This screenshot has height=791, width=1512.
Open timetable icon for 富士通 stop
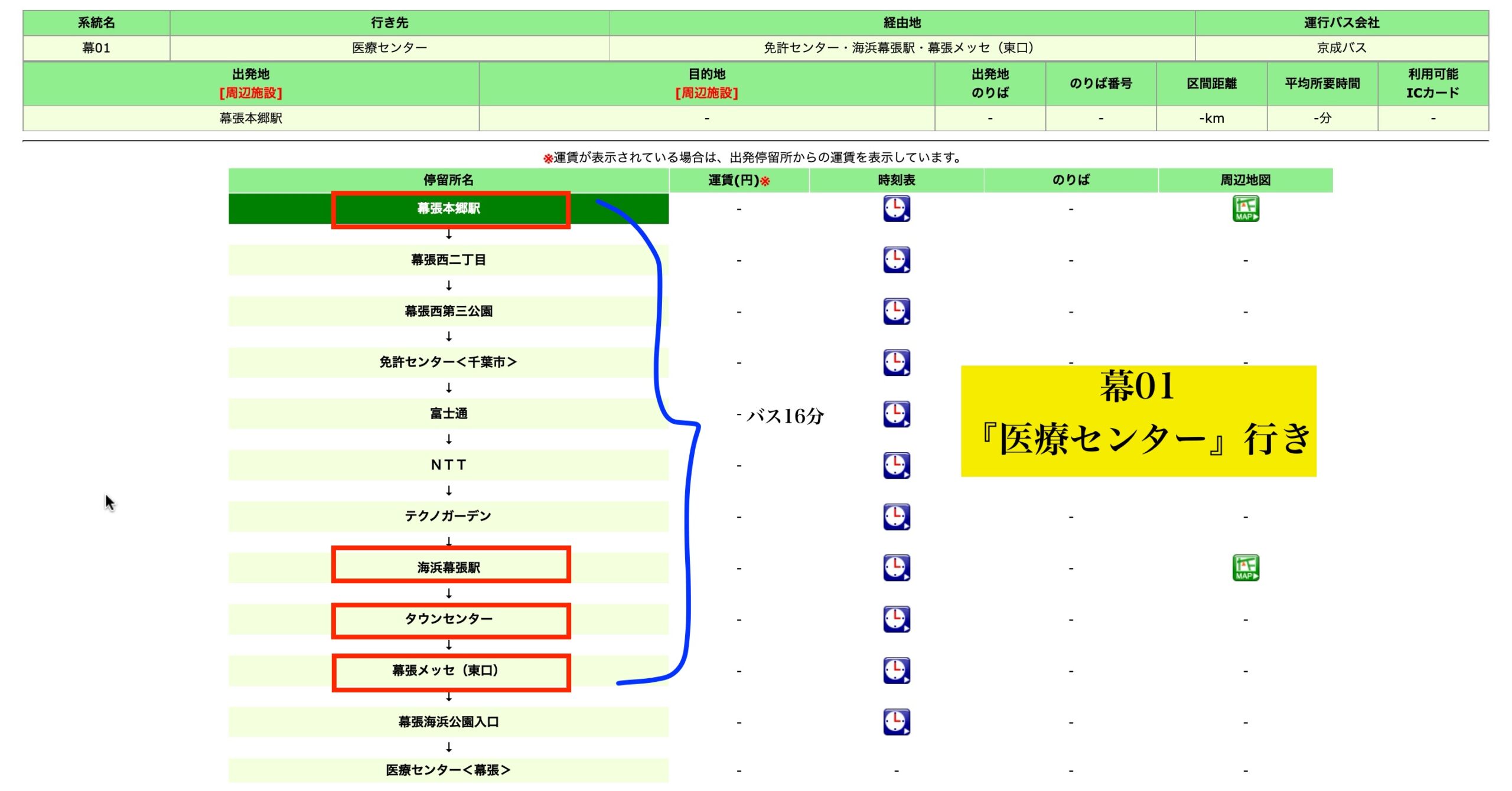tap(896, 414)
